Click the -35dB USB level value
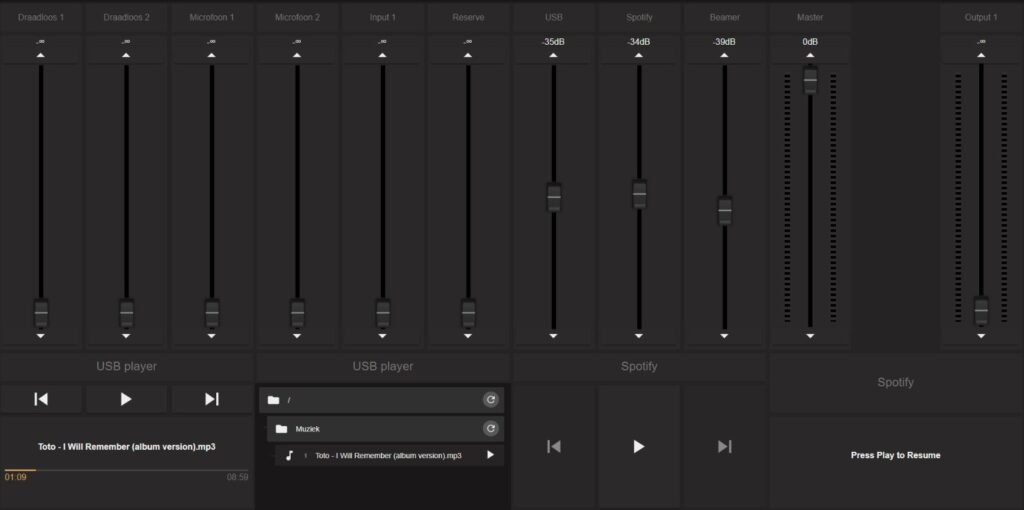This screenshot has height=510, width=1024. click(553, 42)
